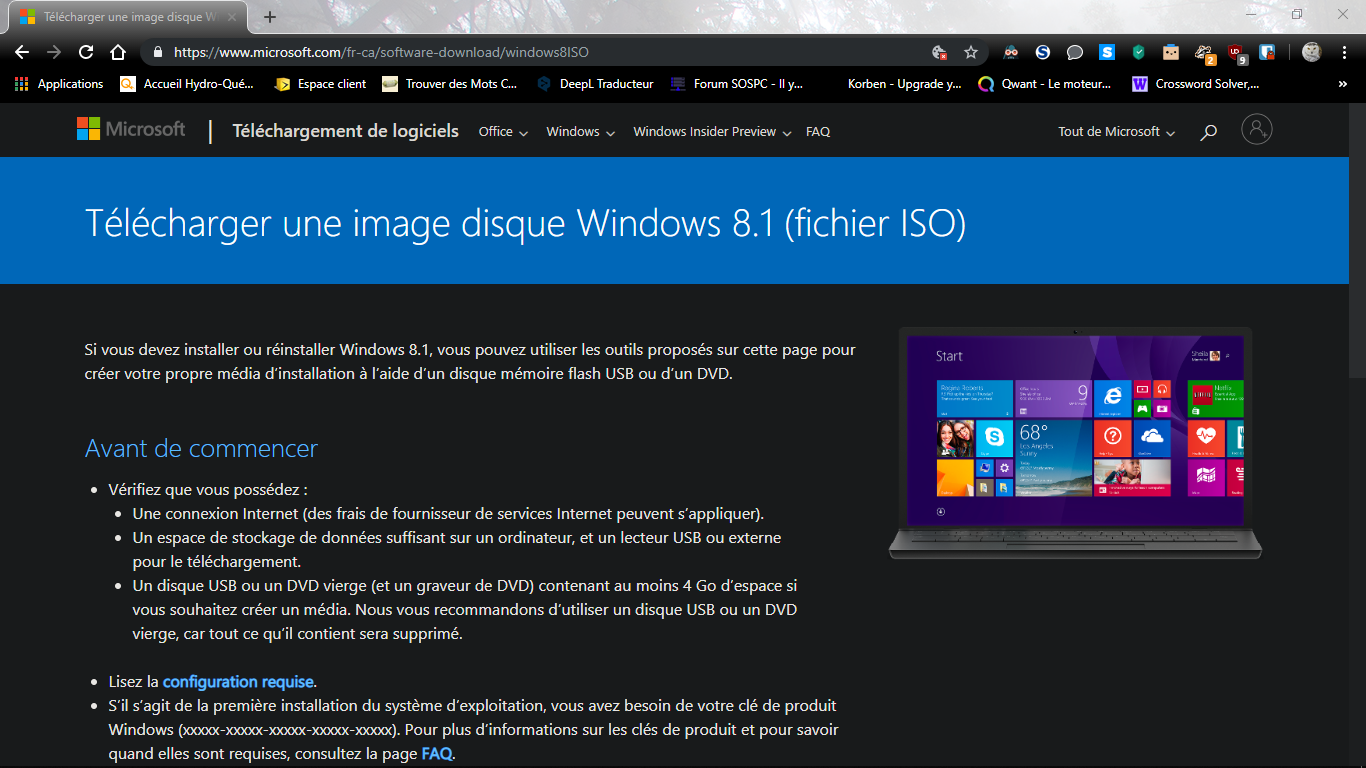Open the round blue S extension
Image resolution: width=1366 pixels, height=768 pixels.
click(x=1043, y=52)
